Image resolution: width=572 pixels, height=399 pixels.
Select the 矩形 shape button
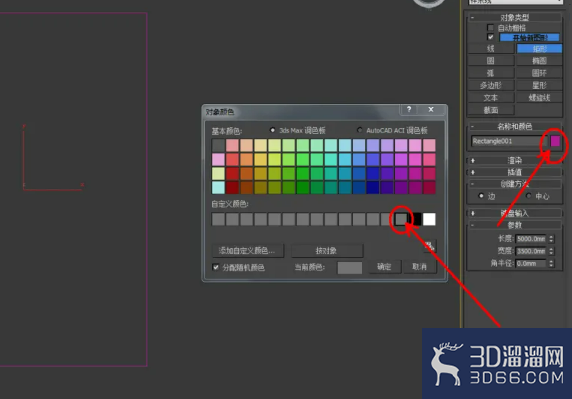click(x=539, y=49)
